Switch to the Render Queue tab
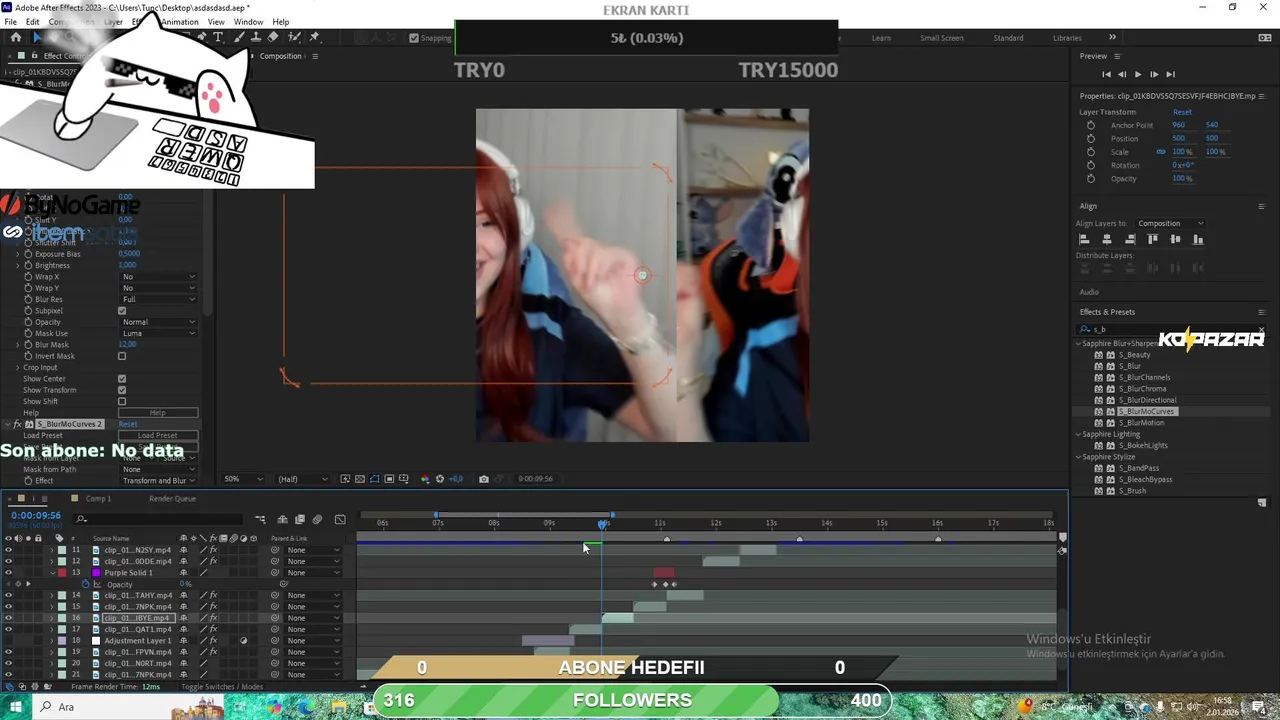Image resolution: width=1280 pixels, height=720 pixels. tap(172, 498)
